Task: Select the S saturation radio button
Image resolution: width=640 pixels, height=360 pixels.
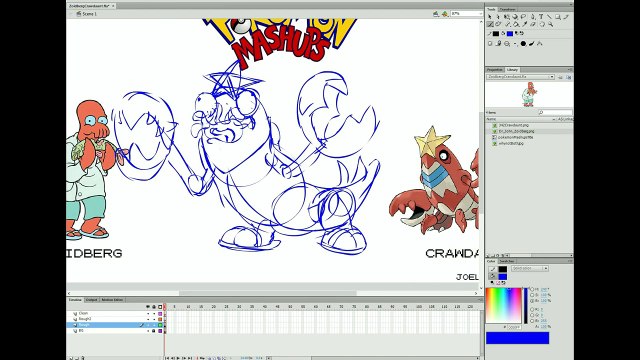Action: 532,295
